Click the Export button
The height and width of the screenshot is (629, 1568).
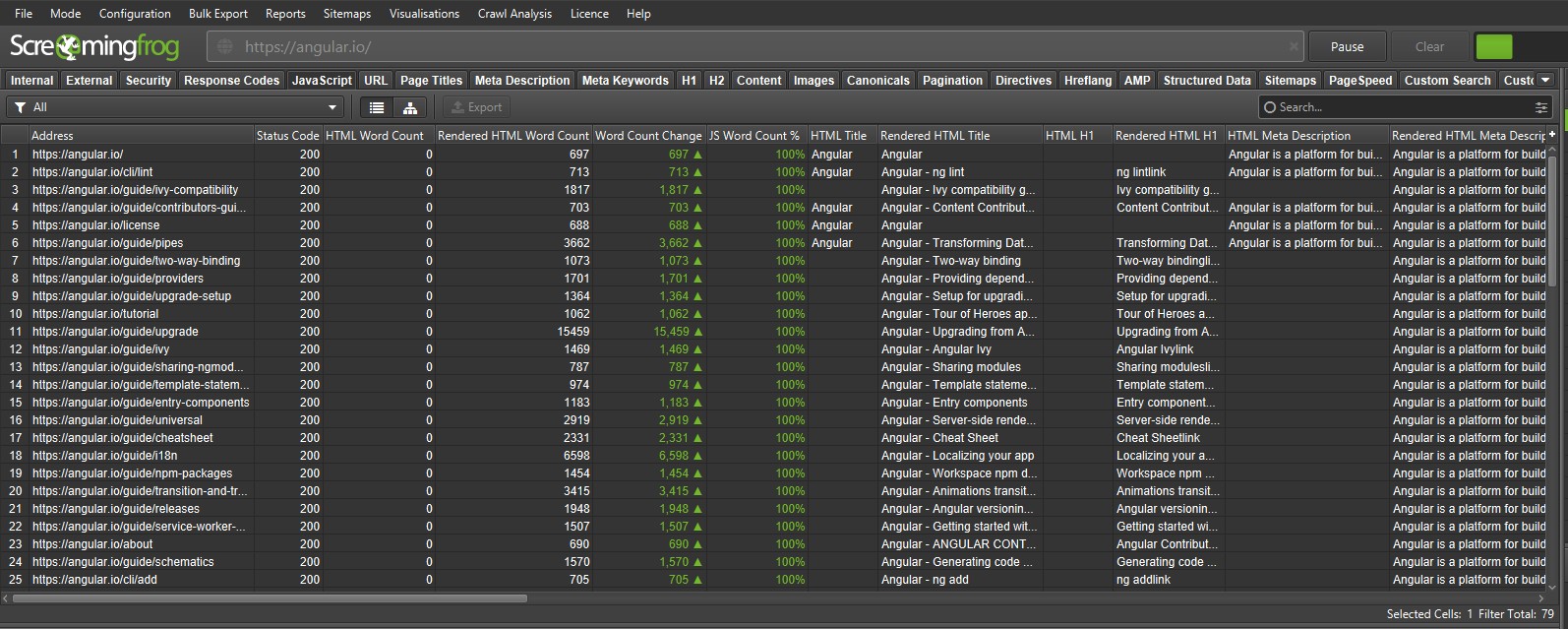(x=475, y=107)
